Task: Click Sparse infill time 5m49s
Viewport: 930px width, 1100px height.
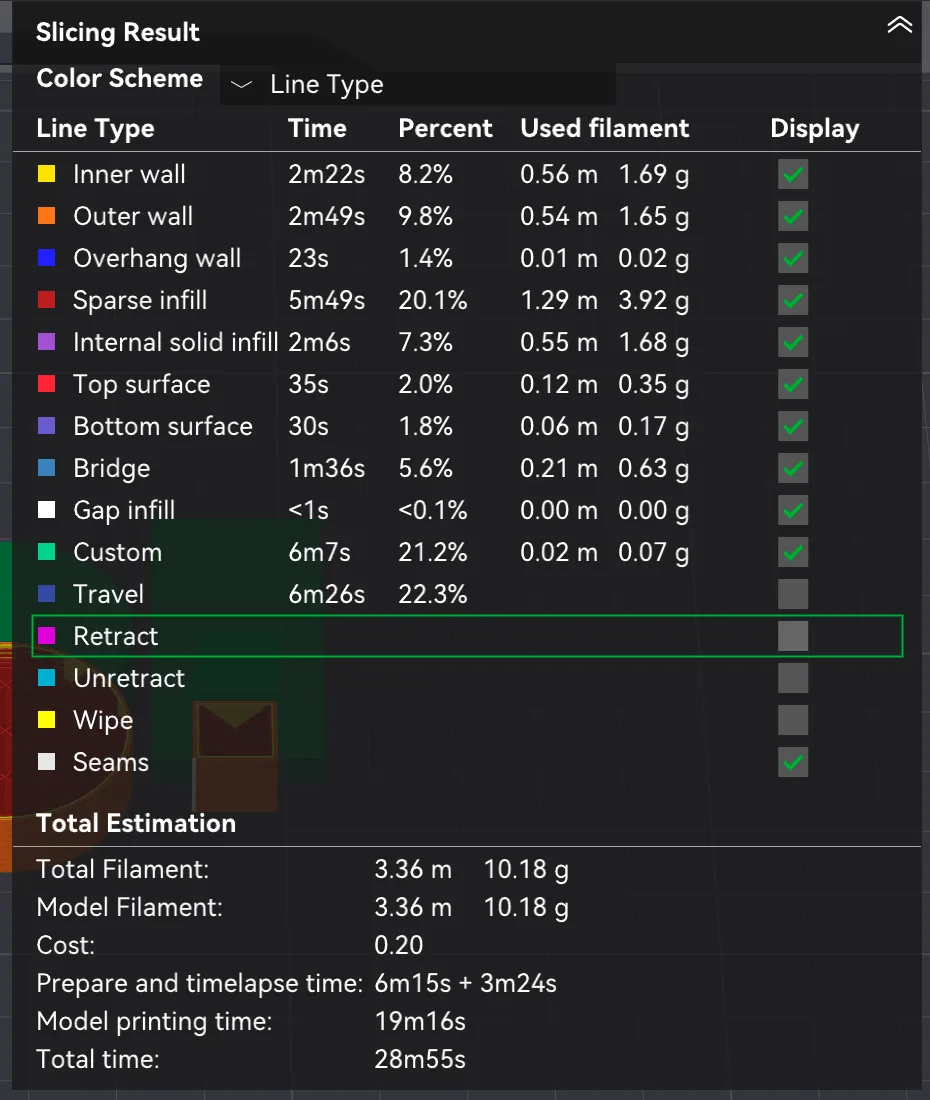Action: pos(327,300)
